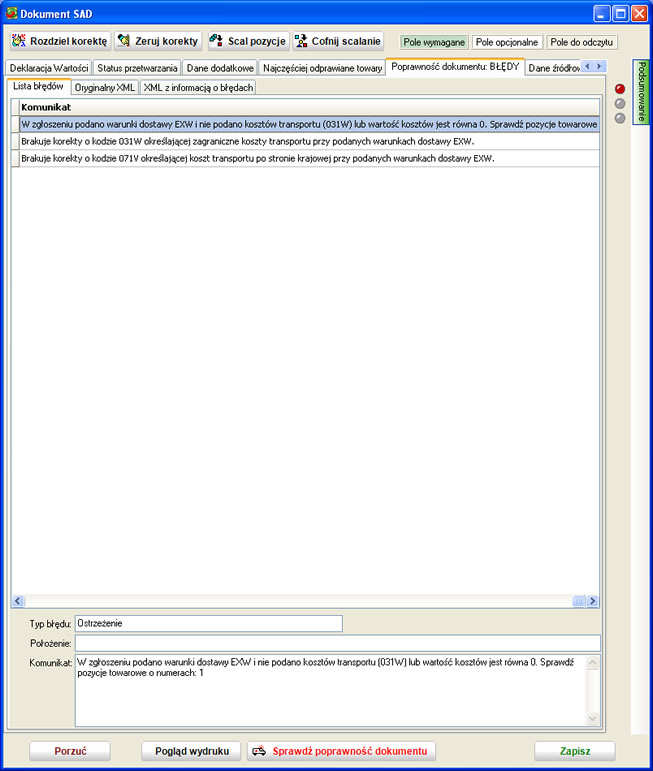Maximize the Dokument SAD window

[621, 13]
